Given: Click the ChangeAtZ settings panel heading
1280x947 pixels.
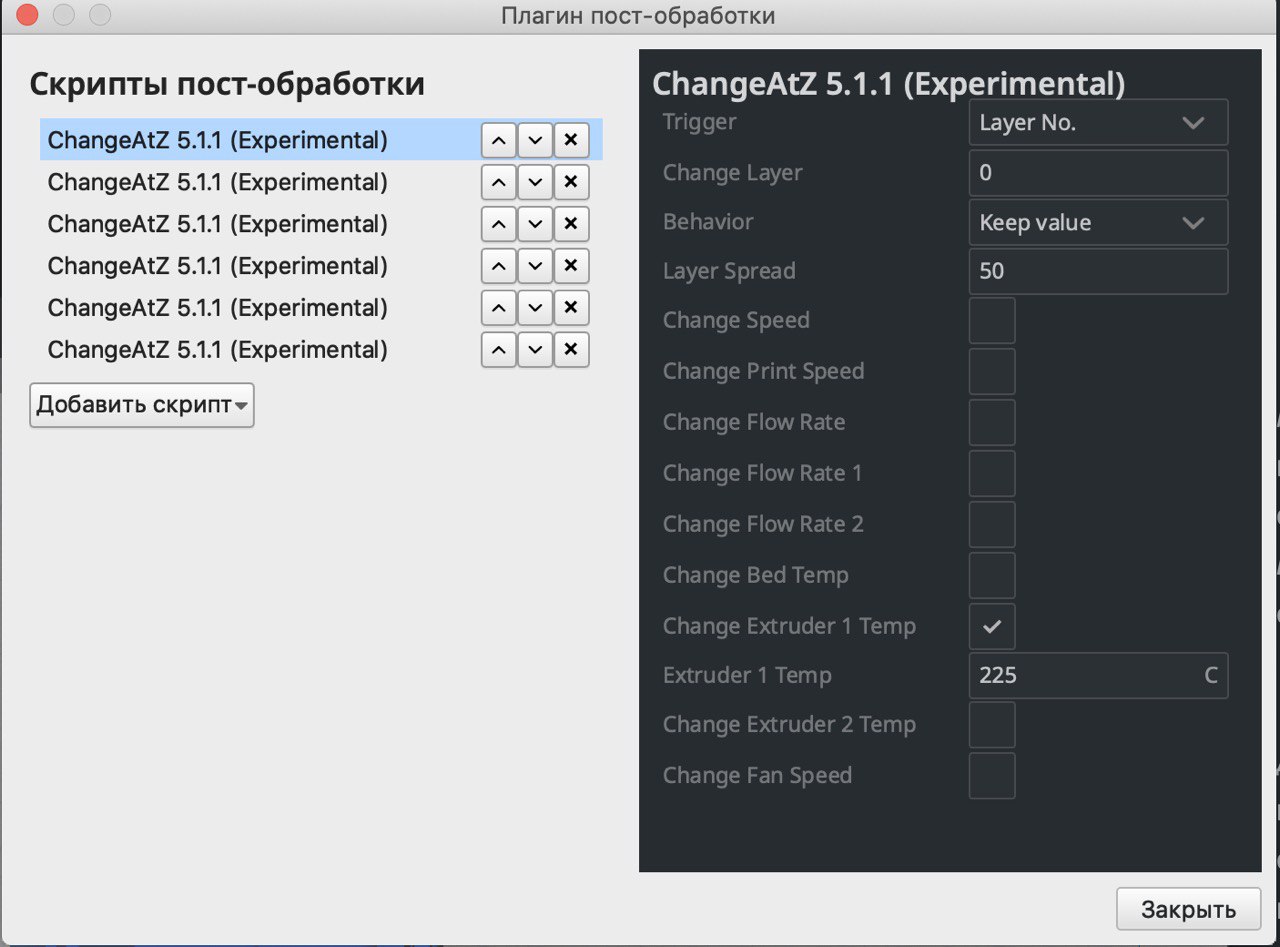Looking at the screenshot, I should pos(889,84).
